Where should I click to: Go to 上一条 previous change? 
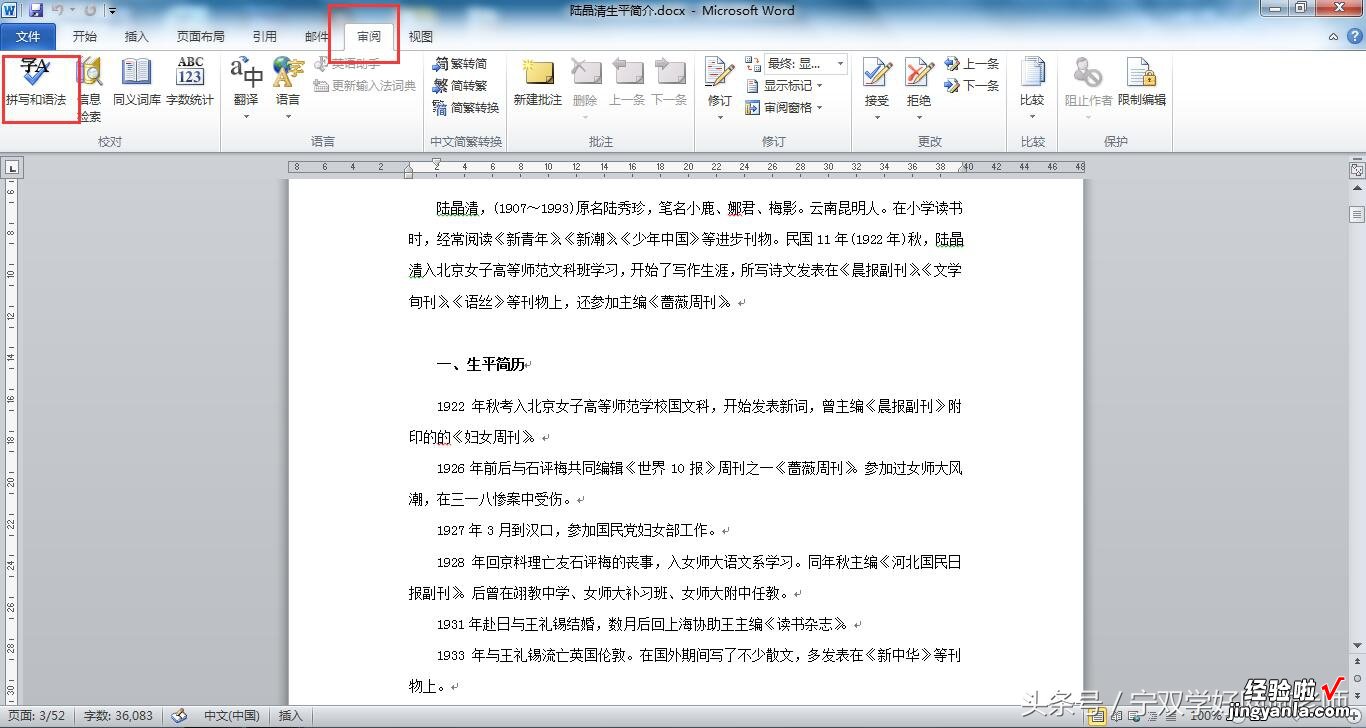[x=971, y=63]
